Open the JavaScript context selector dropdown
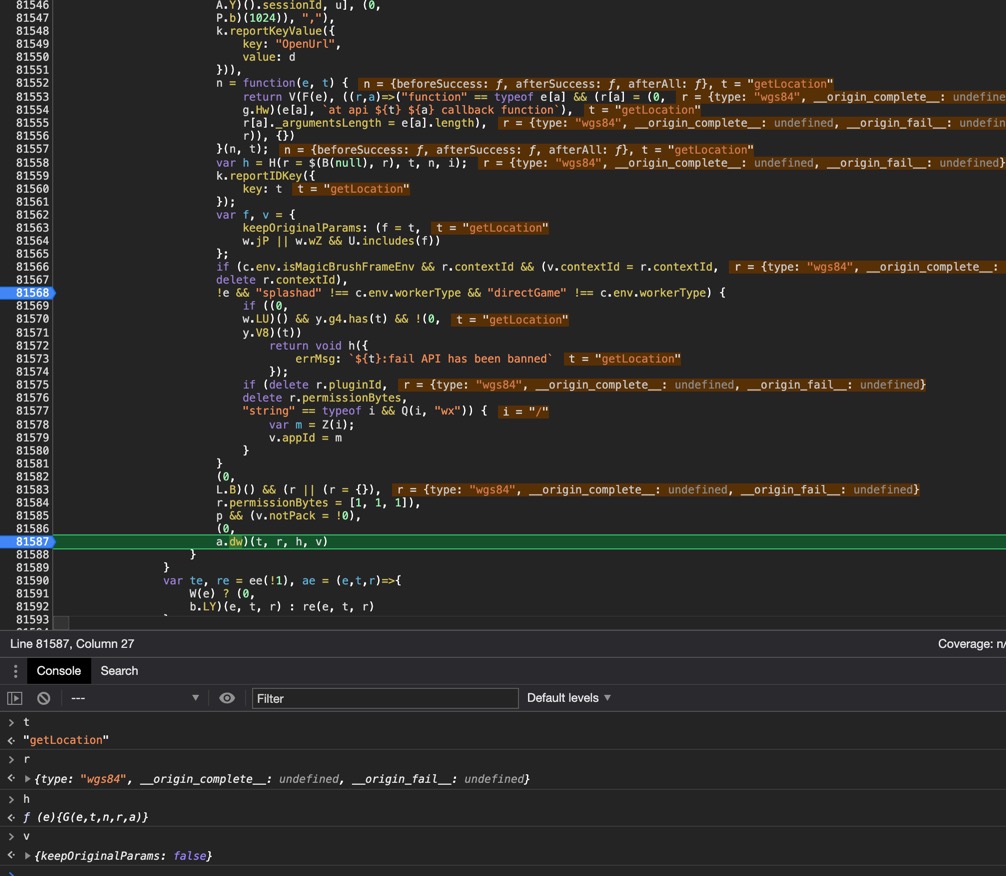This screenshot has height=876, width=1006. (x=134, y=698)
